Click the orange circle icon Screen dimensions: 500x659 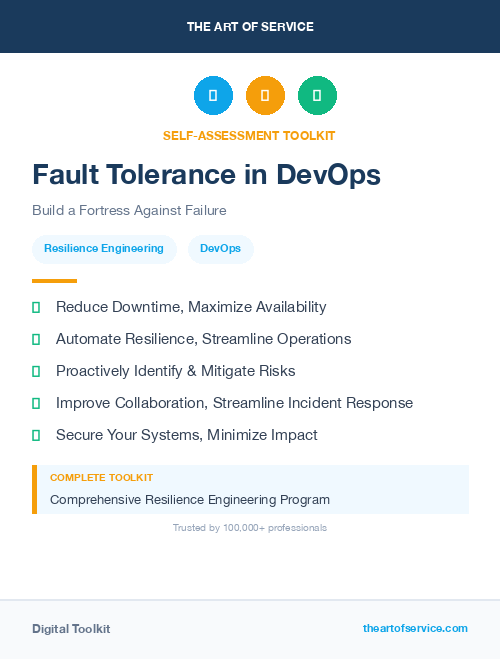pos(265,95)
